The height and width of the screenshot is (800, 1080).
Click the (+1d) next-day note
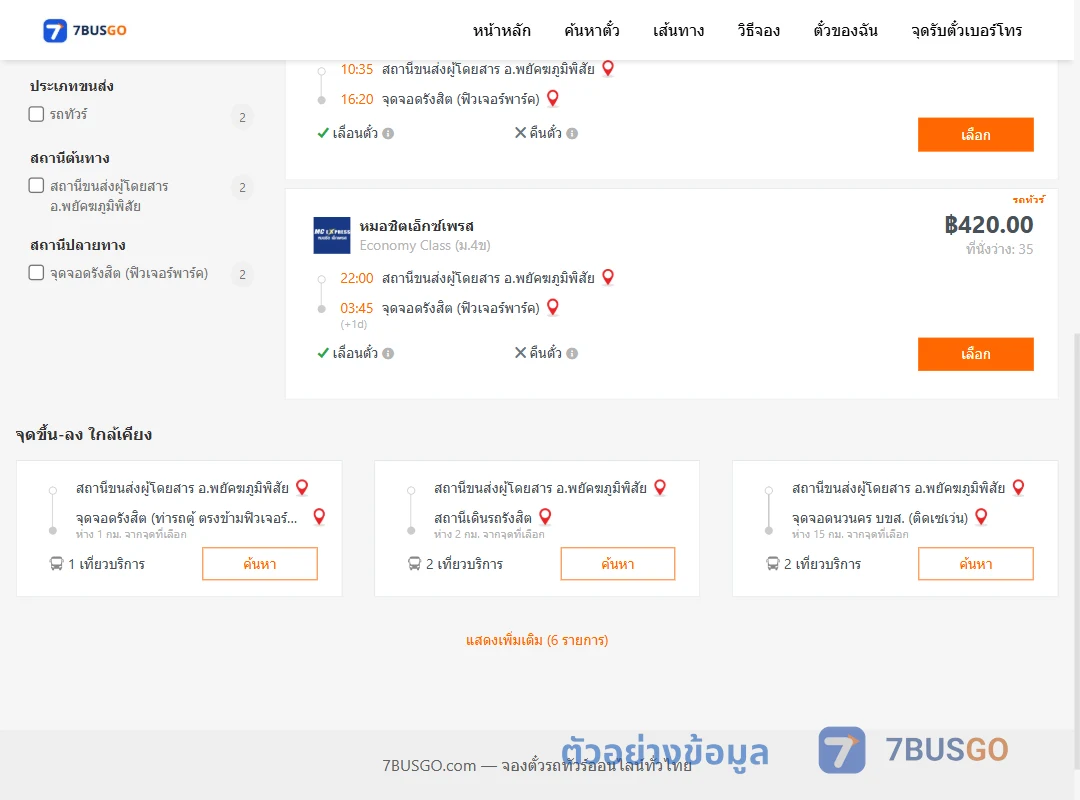click(x=353, y=324)
